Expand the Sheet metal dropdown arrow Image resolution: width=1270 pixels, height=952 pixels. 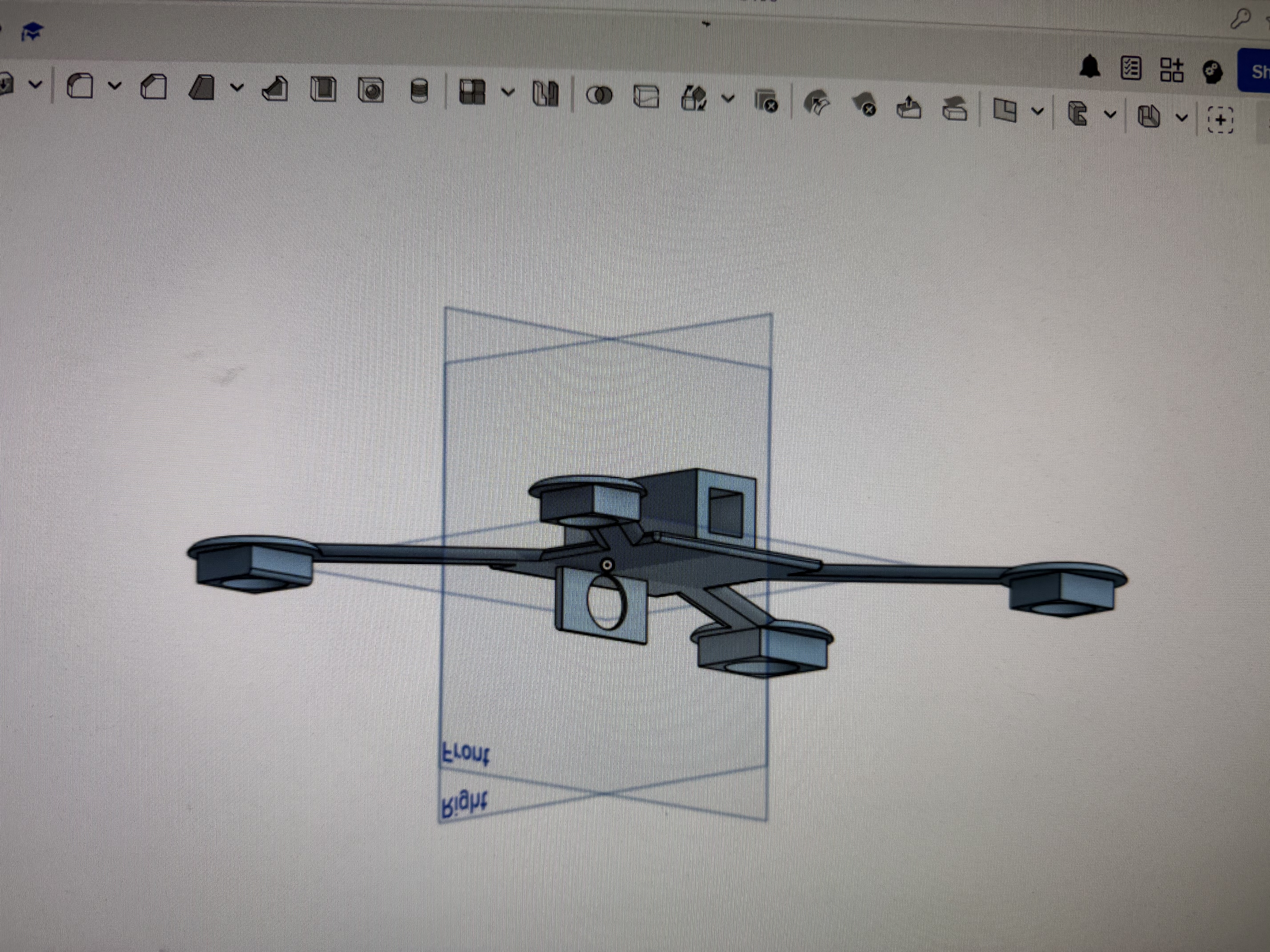pos(1182,118)
